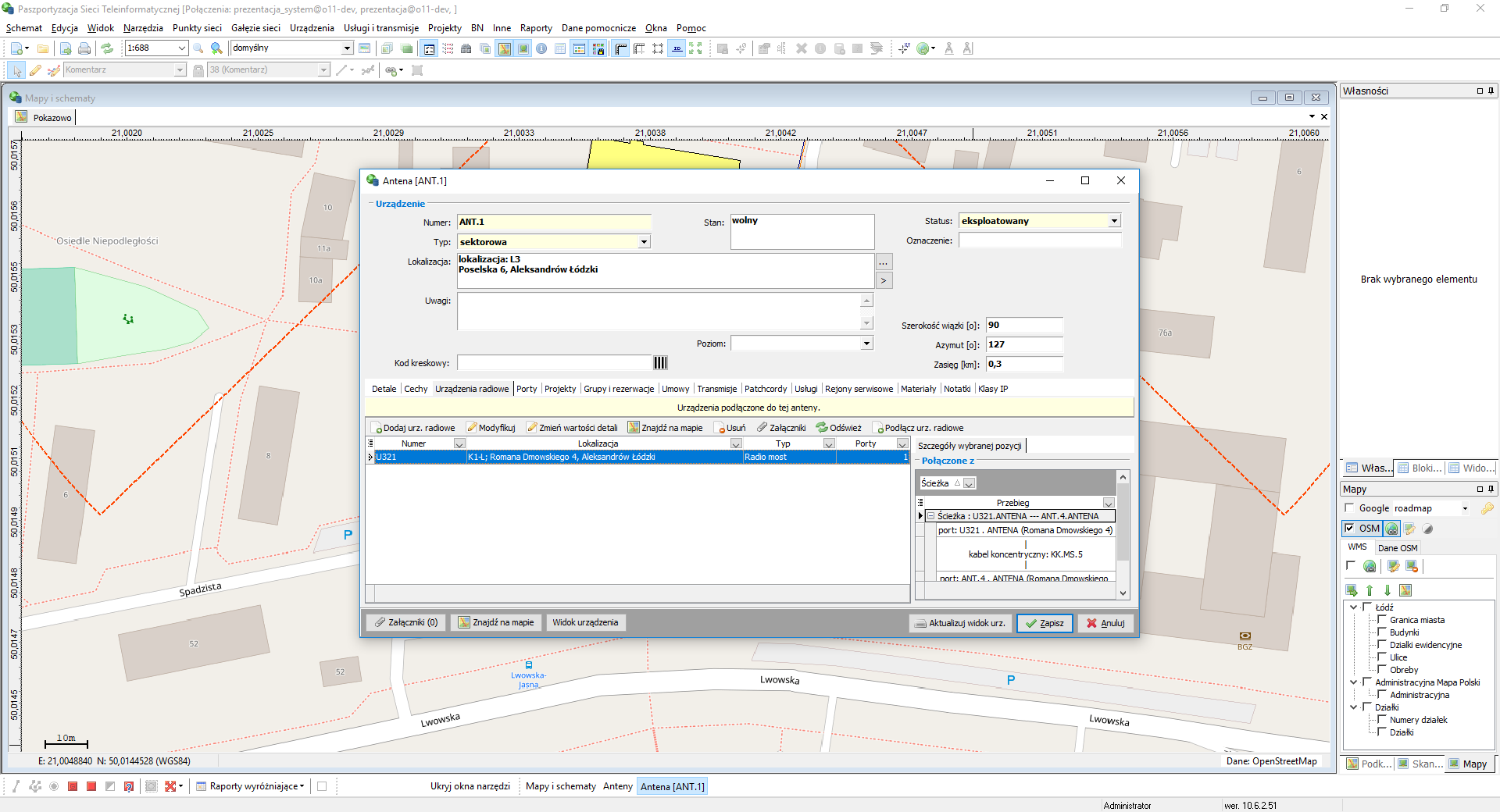Click the zoom magnifier with green arrow icon
The image size is (1500, 812).
(x=216, y=48)
